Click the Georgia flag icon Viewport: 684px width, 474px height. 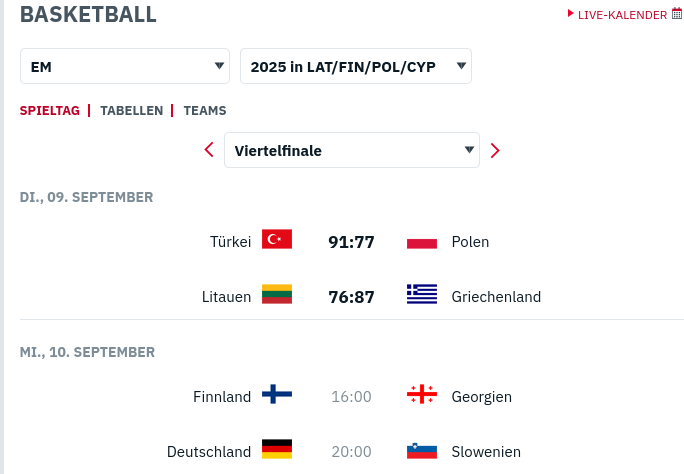[422, 395]
